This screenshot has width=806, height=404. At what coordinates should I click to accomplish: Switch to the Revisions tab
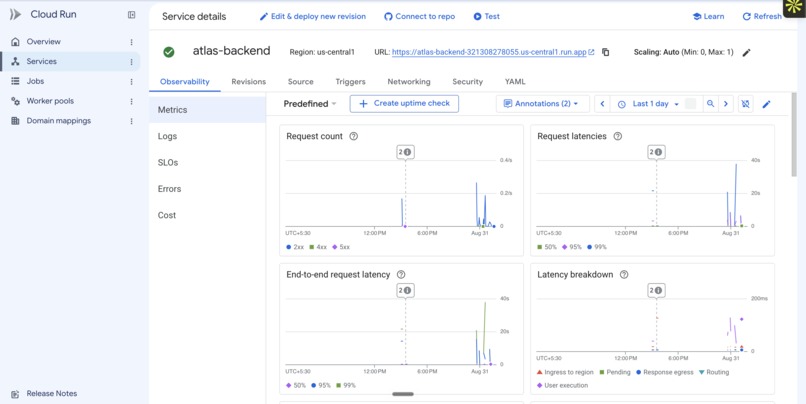point(249,82)
